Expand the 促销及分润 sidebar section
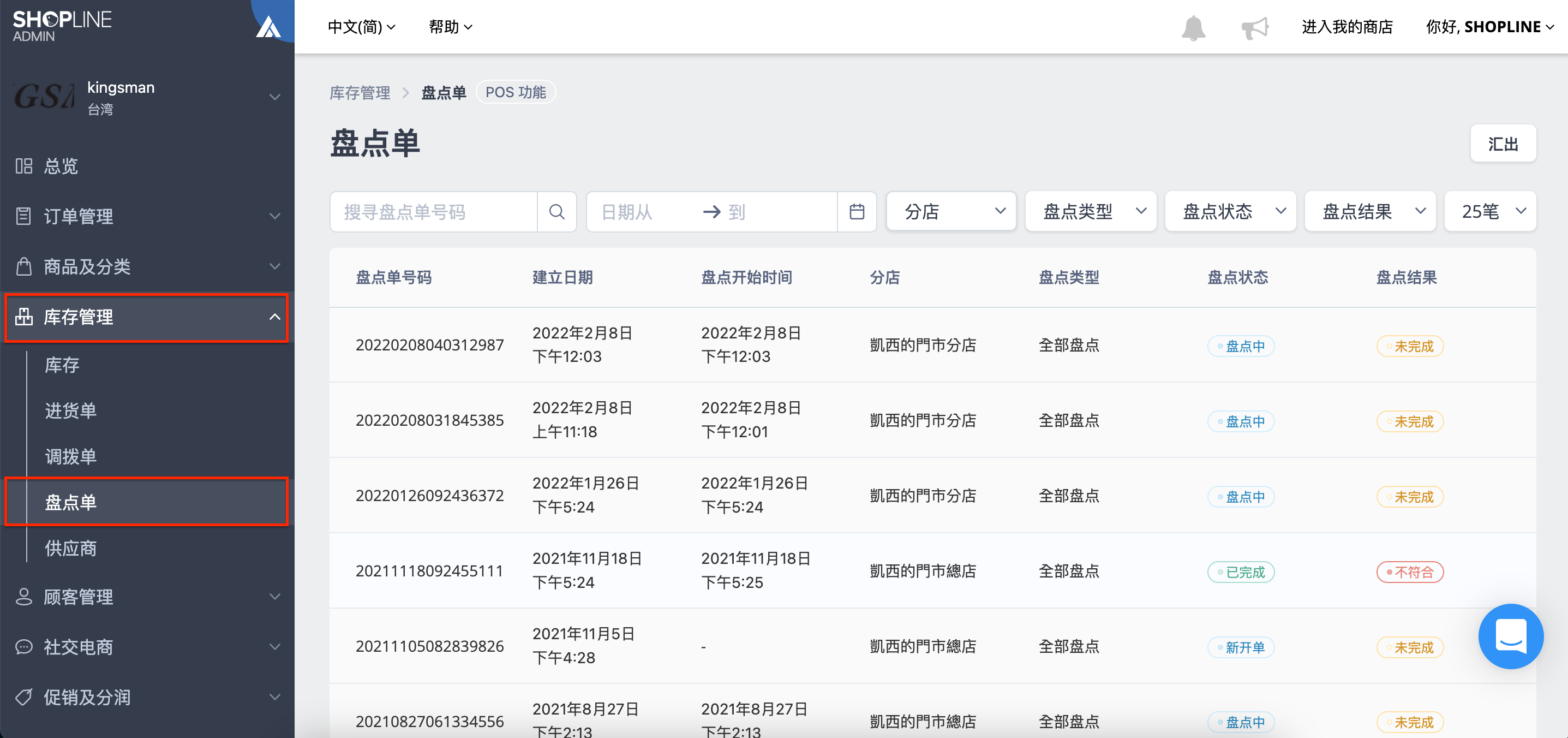1568x738 pixels. click(x=147, y=697)
